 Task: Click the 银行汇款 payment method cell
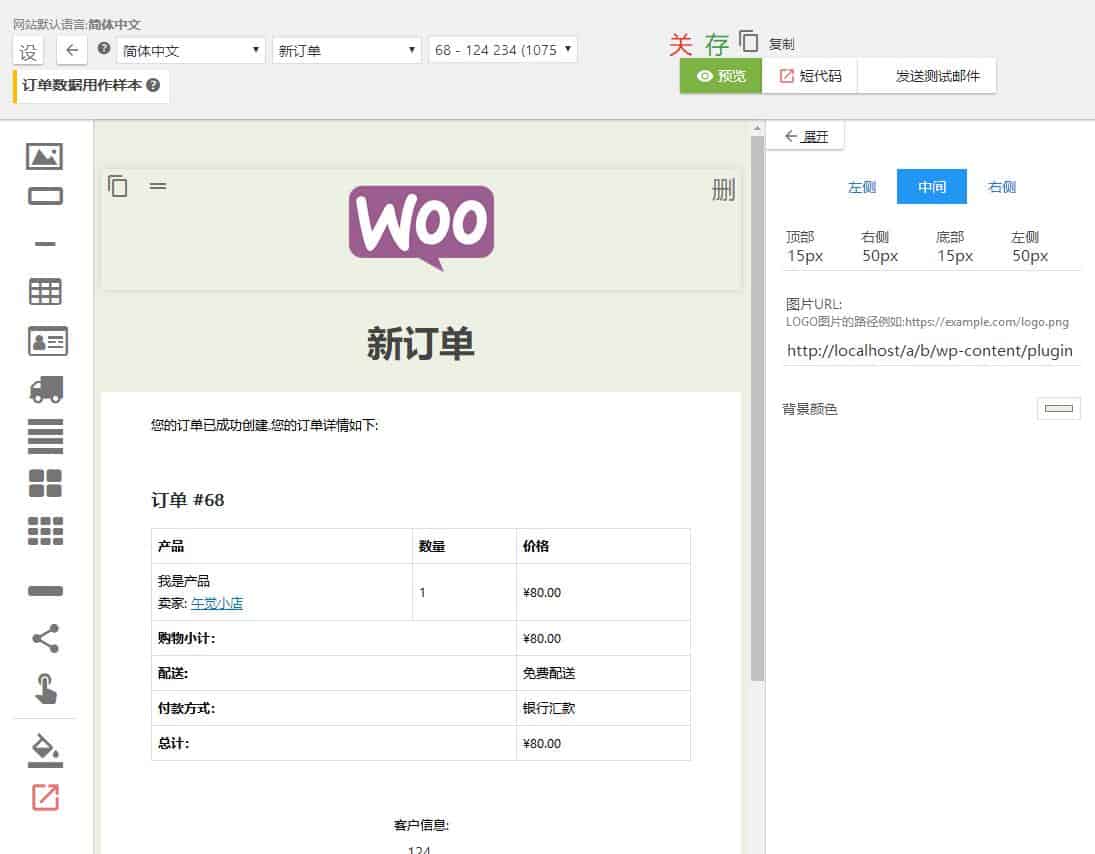(549, 708)
